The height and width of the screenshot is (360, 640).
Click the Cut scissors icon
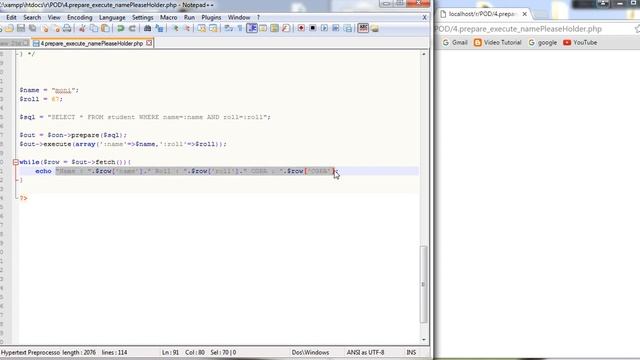[x=82, y=28]
